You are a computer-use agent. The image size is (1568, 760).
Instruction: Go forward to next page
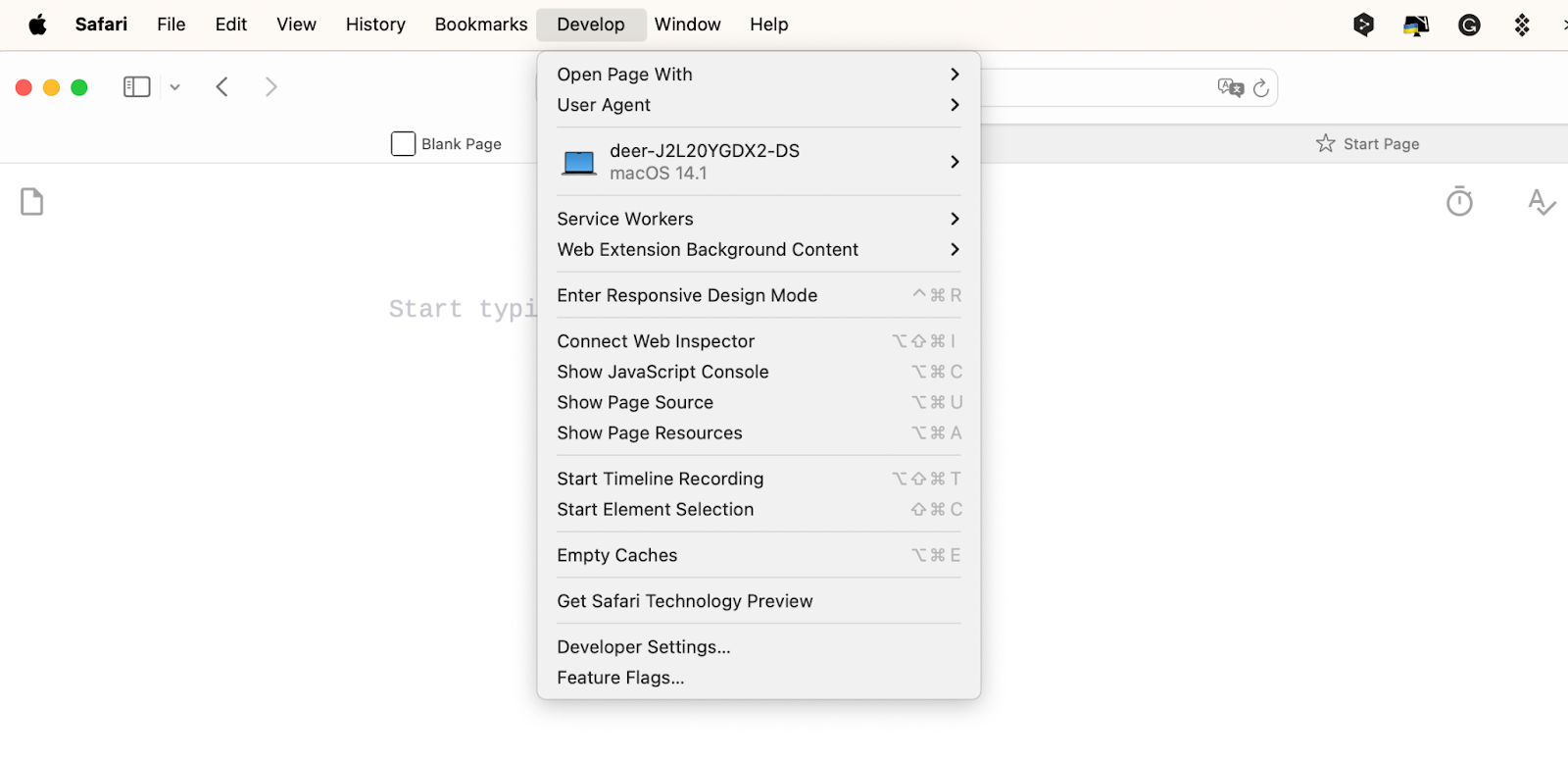[x=271, y=87]
